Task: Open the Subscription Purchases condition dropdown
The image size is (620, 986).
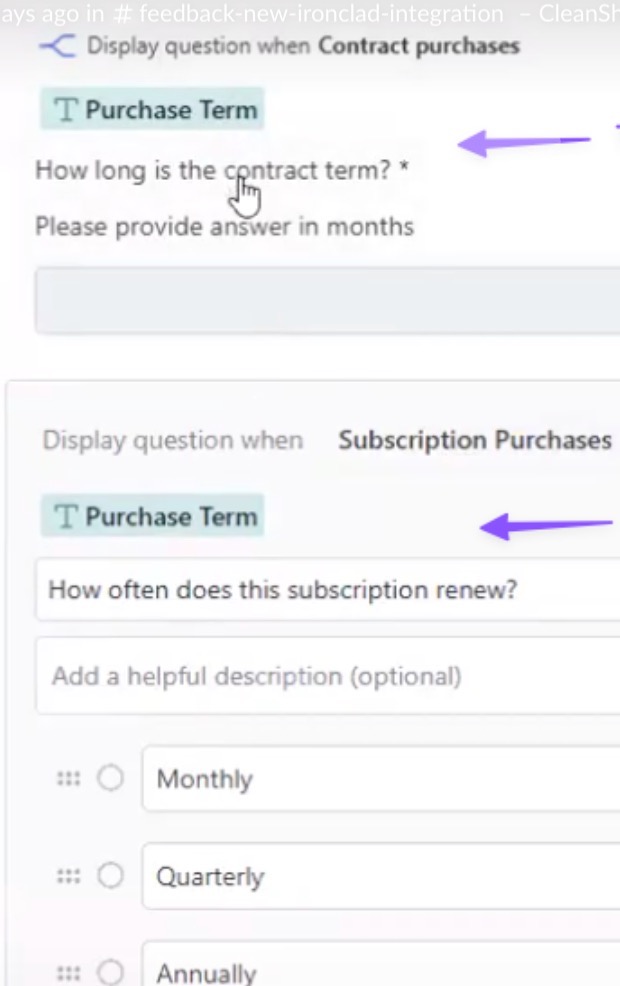Action: 474,441
